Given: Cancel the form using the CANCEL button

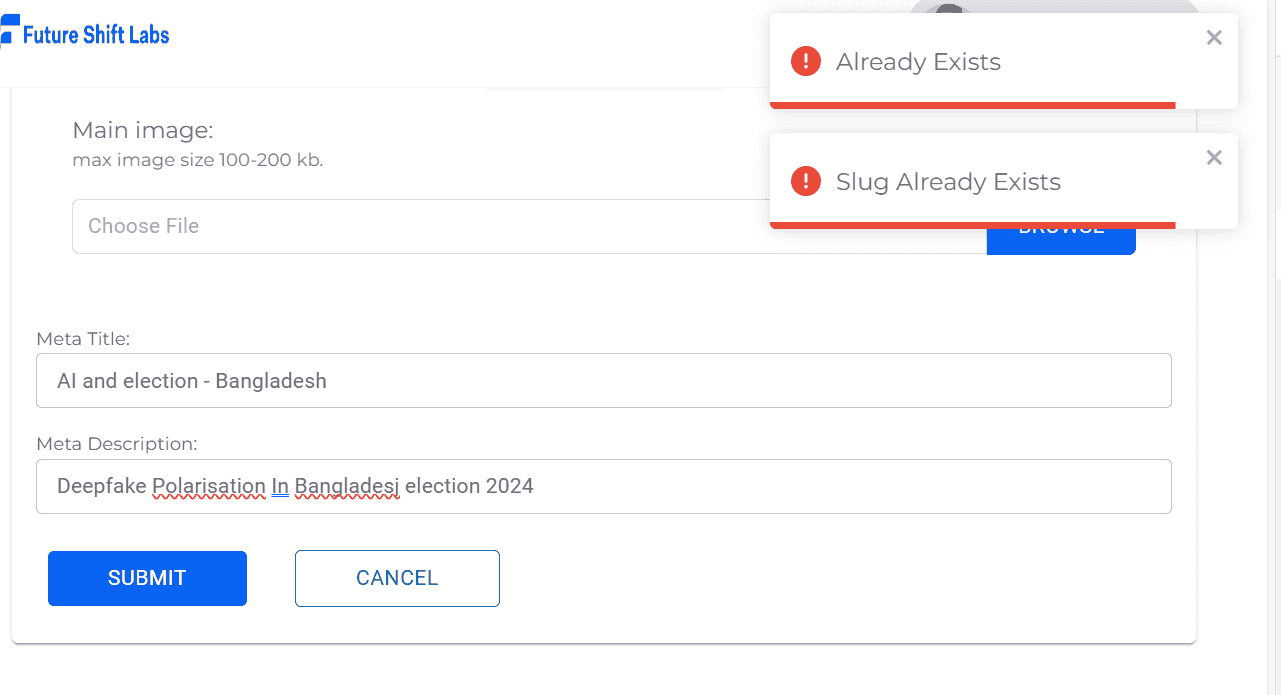Looking at the screenshot, I should coord(397,578).
